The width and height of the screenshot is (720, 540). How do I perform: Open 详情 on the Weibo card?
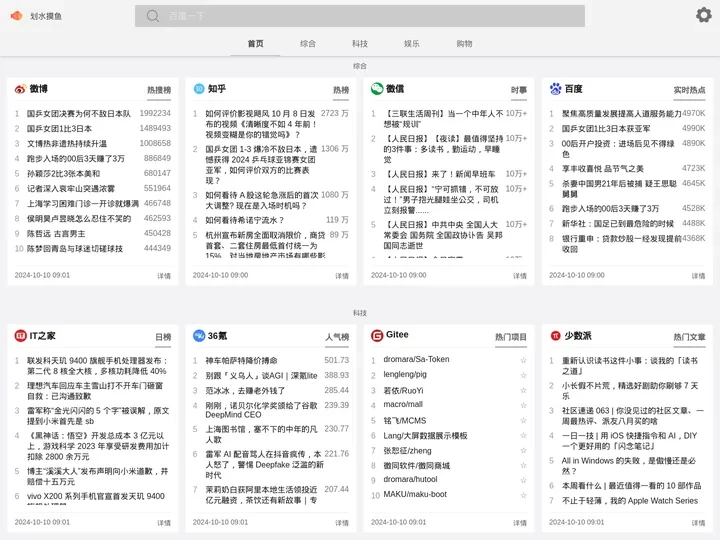164,276
